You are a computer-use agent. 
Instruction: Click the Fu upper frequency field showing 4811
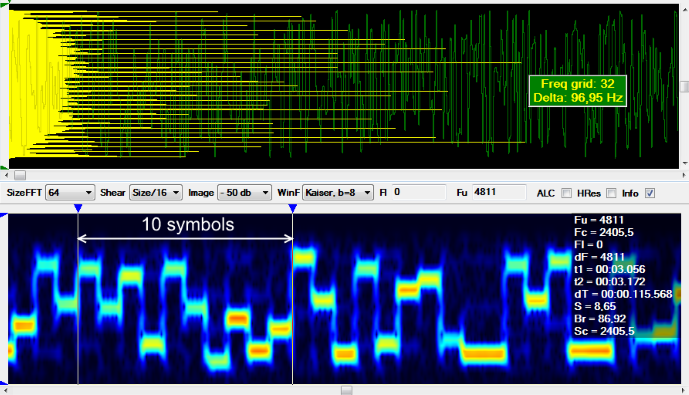tap(499, 192)
